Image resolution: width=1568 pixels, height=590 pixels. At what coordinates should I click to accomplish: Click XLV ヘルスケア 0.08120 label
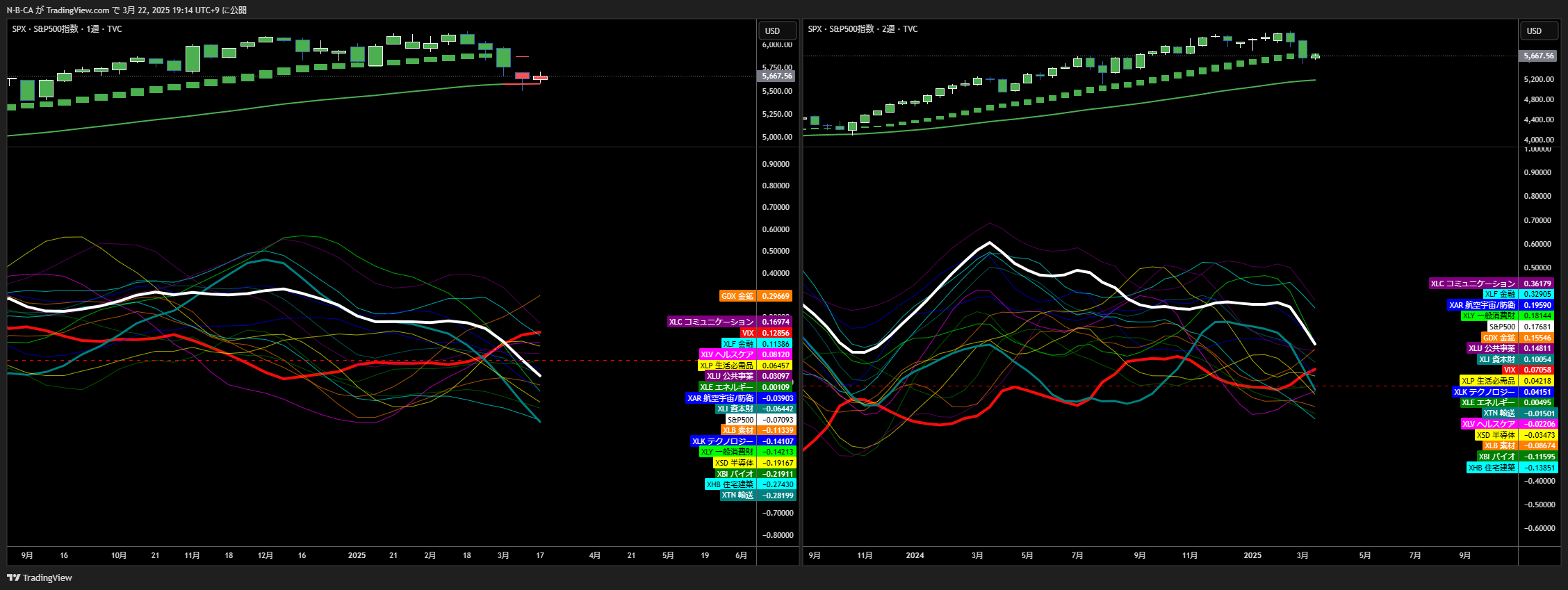(745, 354)
